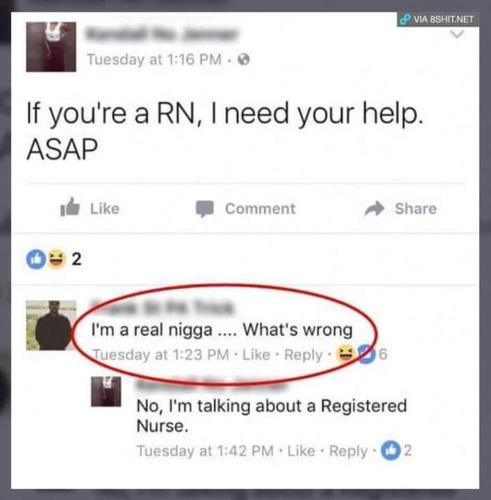
Task: Open the post author's profile picture
Action: (51, 47)
